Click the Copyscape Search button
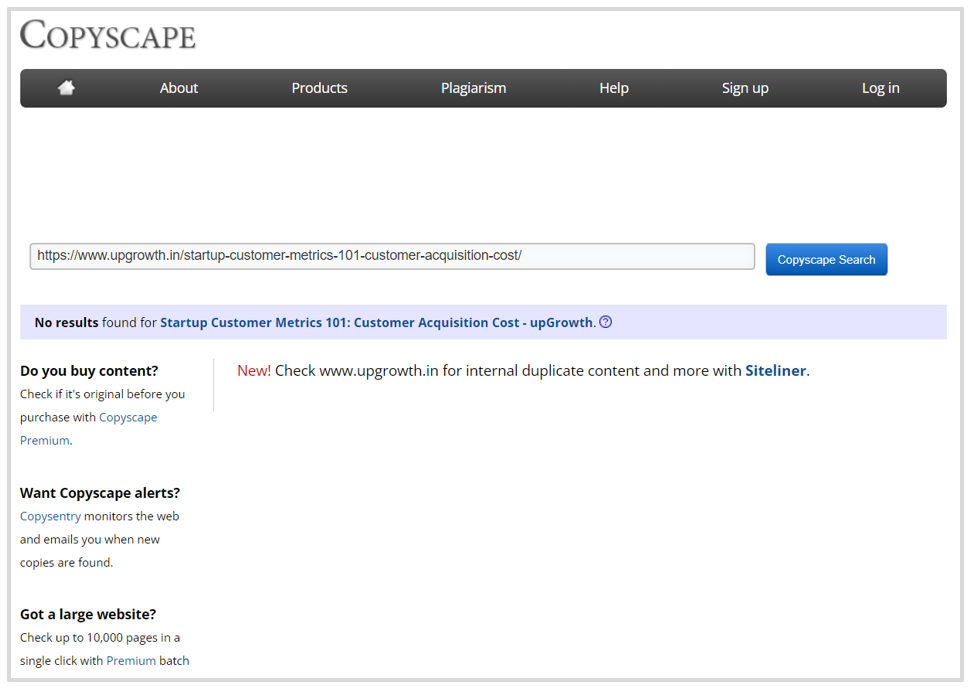Viewport: 969px width, 689px height. coord(826,260)
